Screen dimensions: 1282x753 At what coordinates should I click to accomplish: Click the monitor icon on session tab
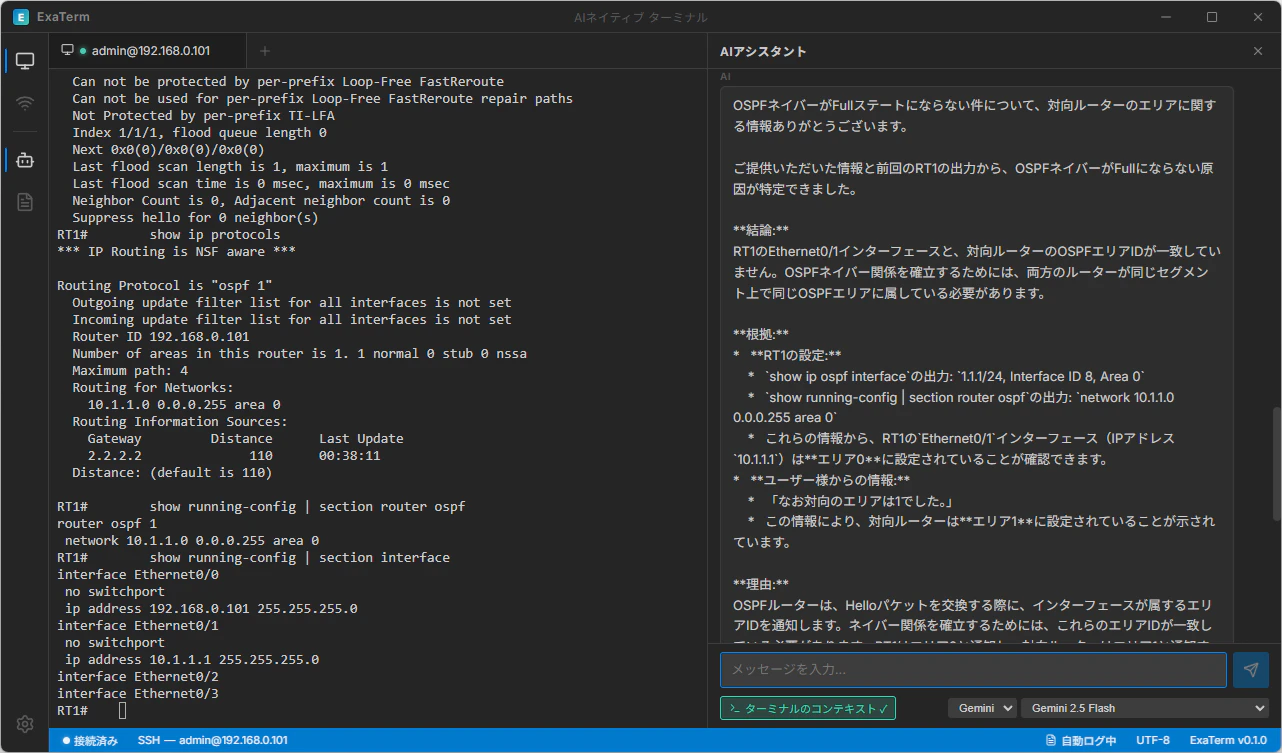point(67,50)
